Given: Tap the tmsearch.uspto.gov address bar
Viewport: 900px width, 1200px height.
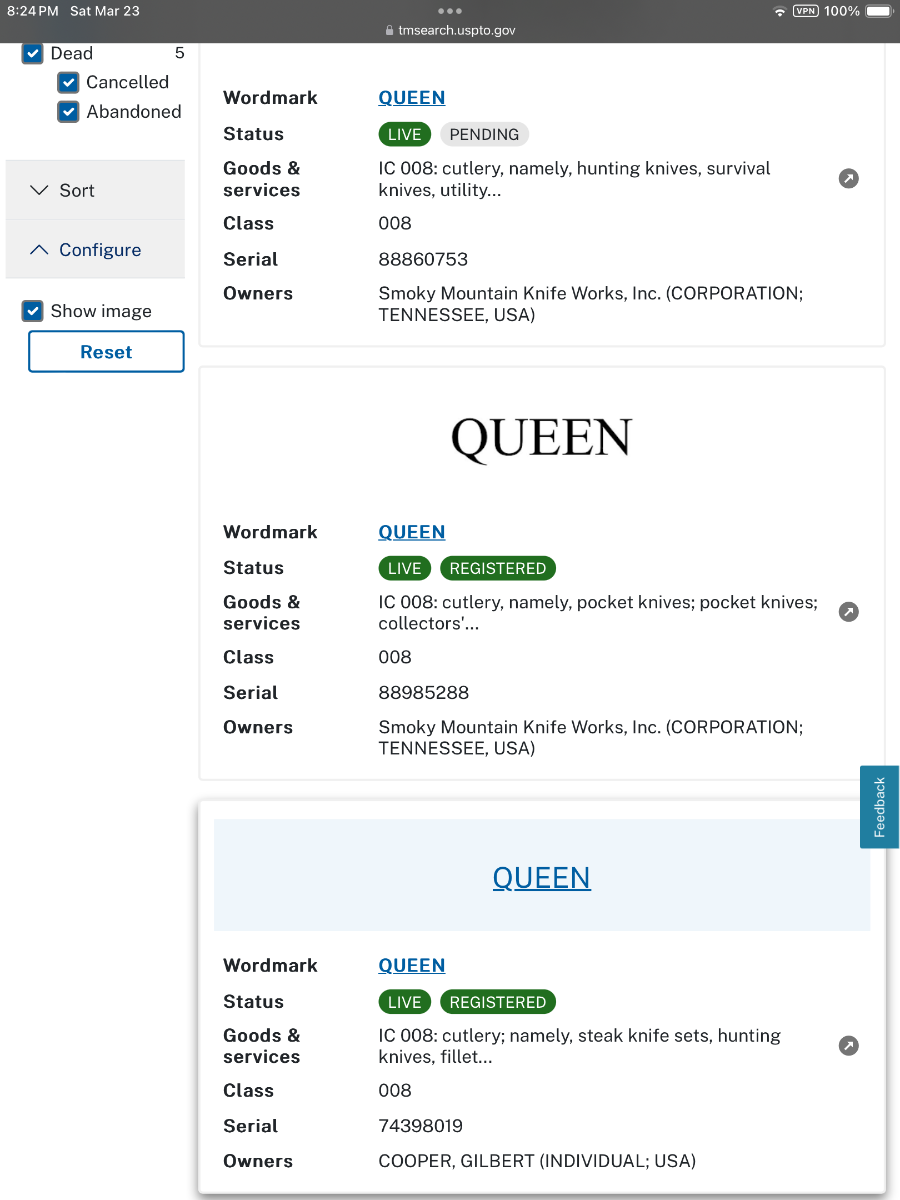Looking at the screenshot, I should click(x=450, y=30).
